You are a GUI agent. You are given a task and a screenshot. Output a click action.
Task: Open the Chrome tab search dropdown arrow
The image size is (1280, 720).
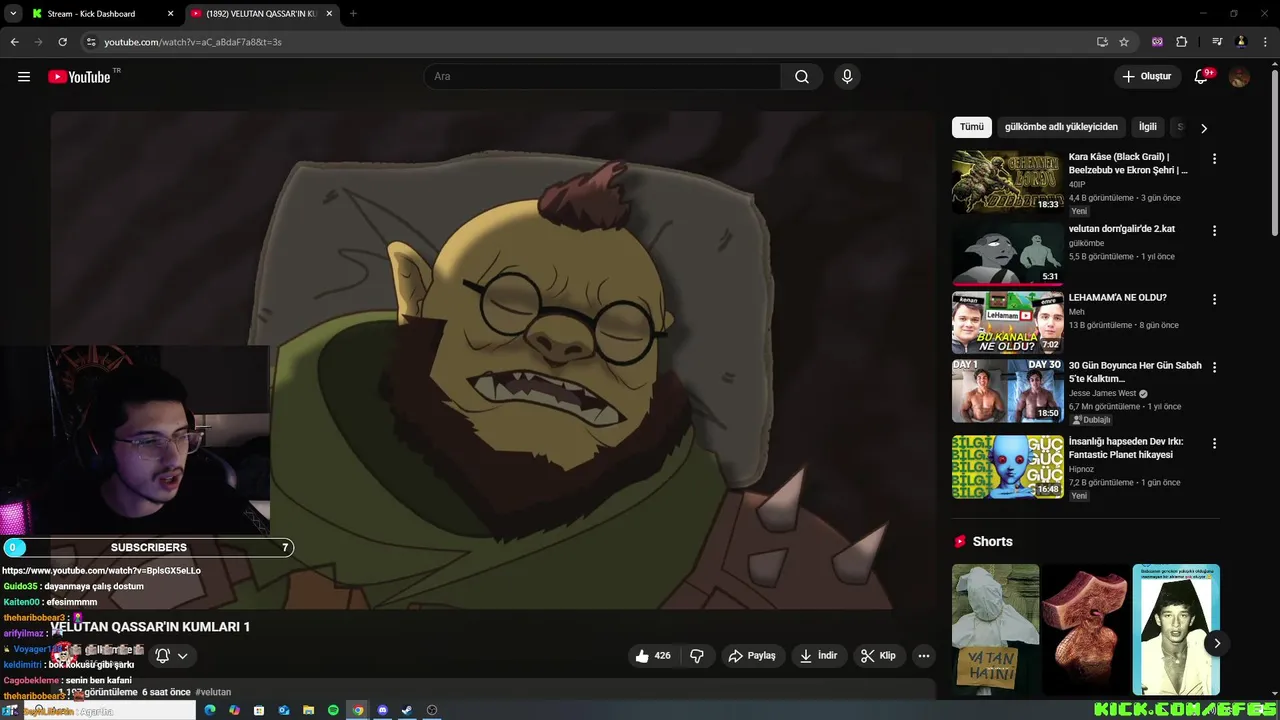pos(13,14)
